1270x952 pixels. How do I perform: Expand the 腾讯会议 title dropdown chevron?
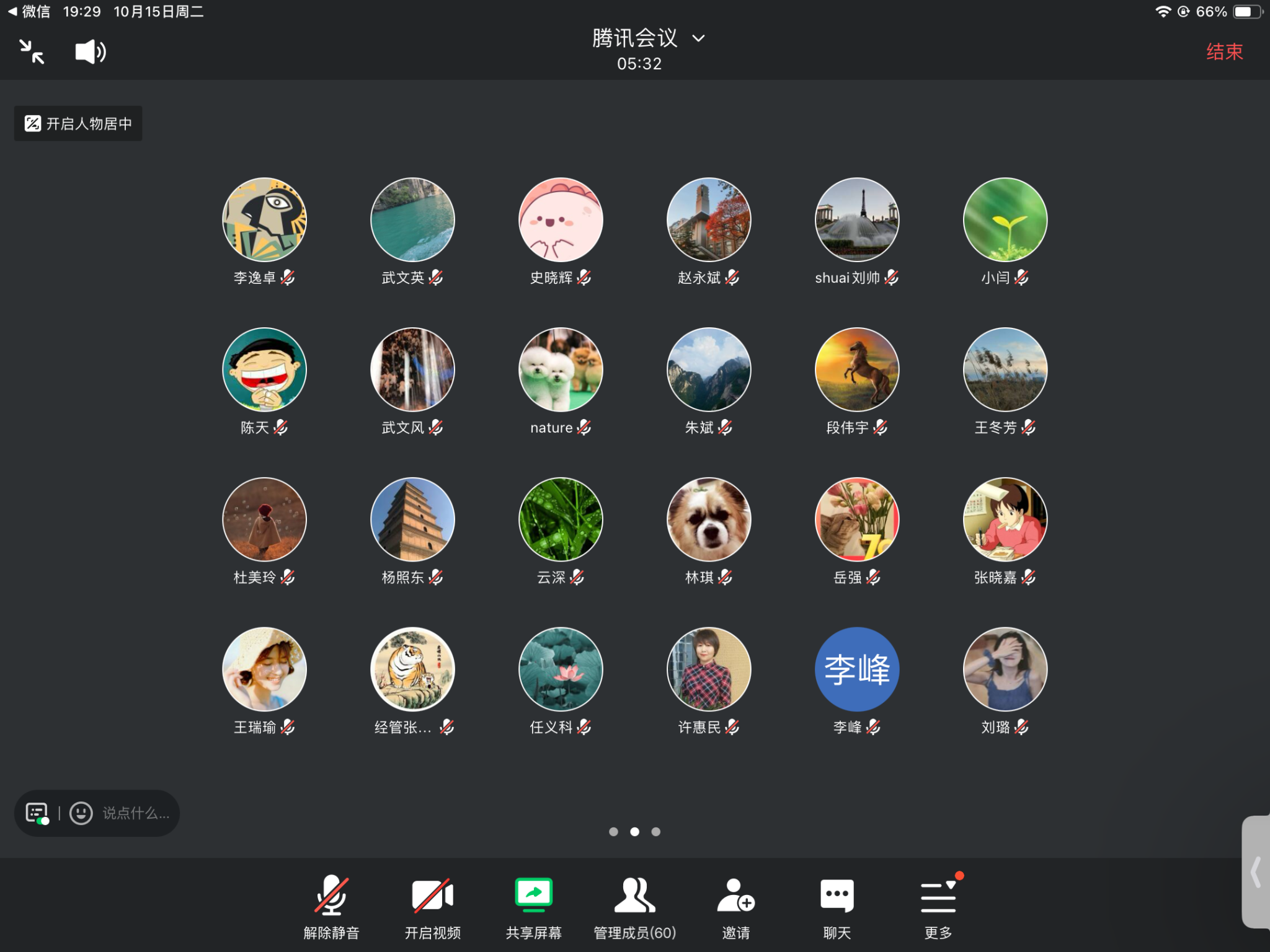pos(698,38)
